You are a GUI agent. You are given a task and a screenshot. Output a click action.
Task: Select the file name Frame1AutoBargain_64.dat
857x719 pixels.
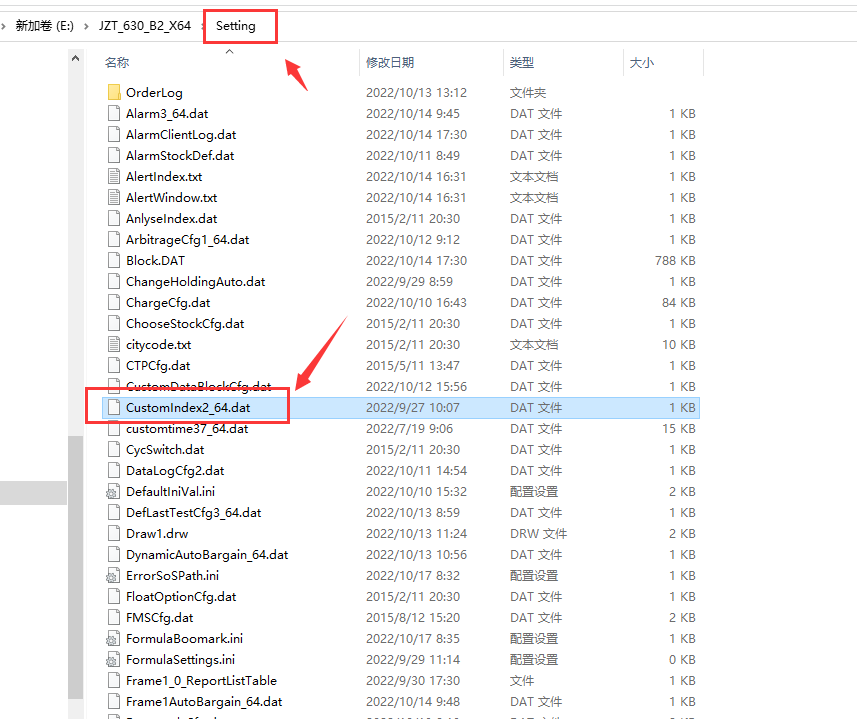point(204,702)
